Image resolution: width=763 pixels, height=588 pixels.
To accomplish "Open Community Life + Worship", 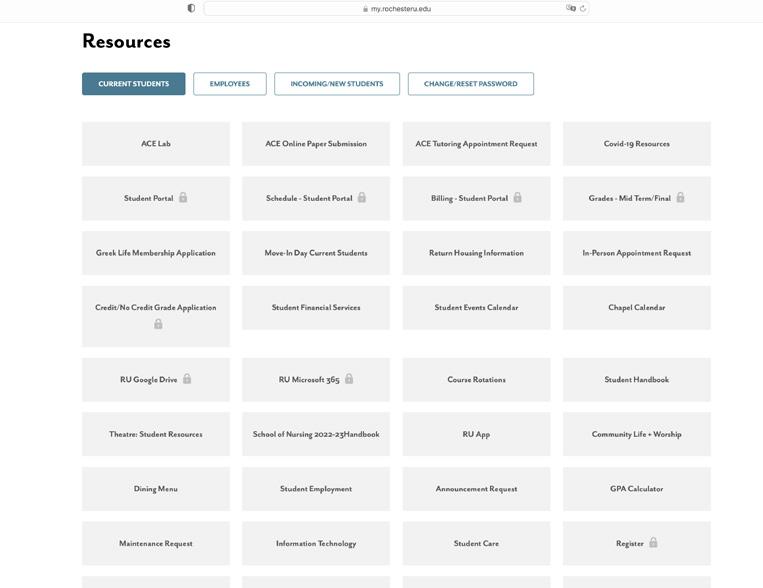I will point(636,434).
